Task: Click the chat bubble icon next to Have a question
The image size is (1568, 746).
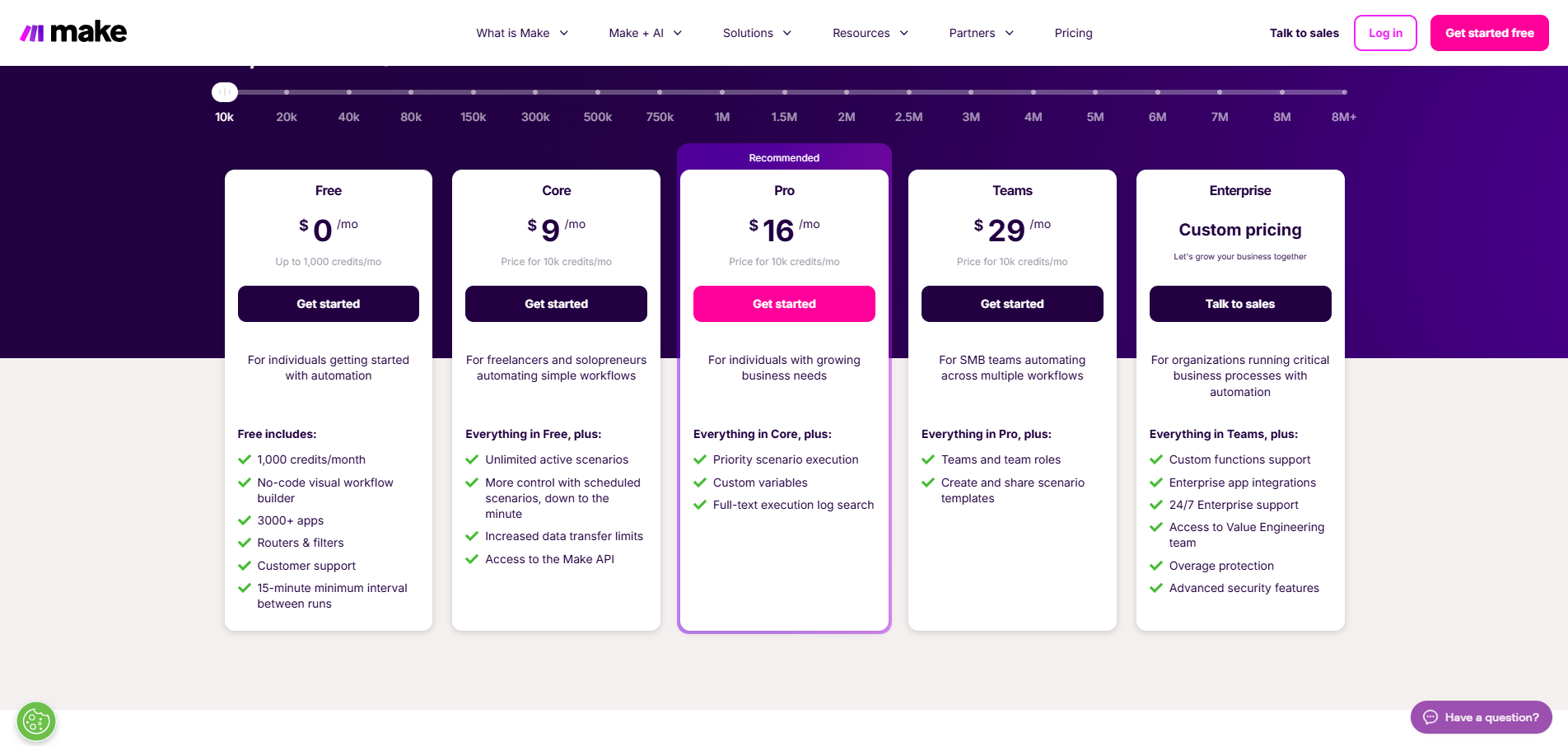Action: pyautogui.click(x=1431, y=717)
